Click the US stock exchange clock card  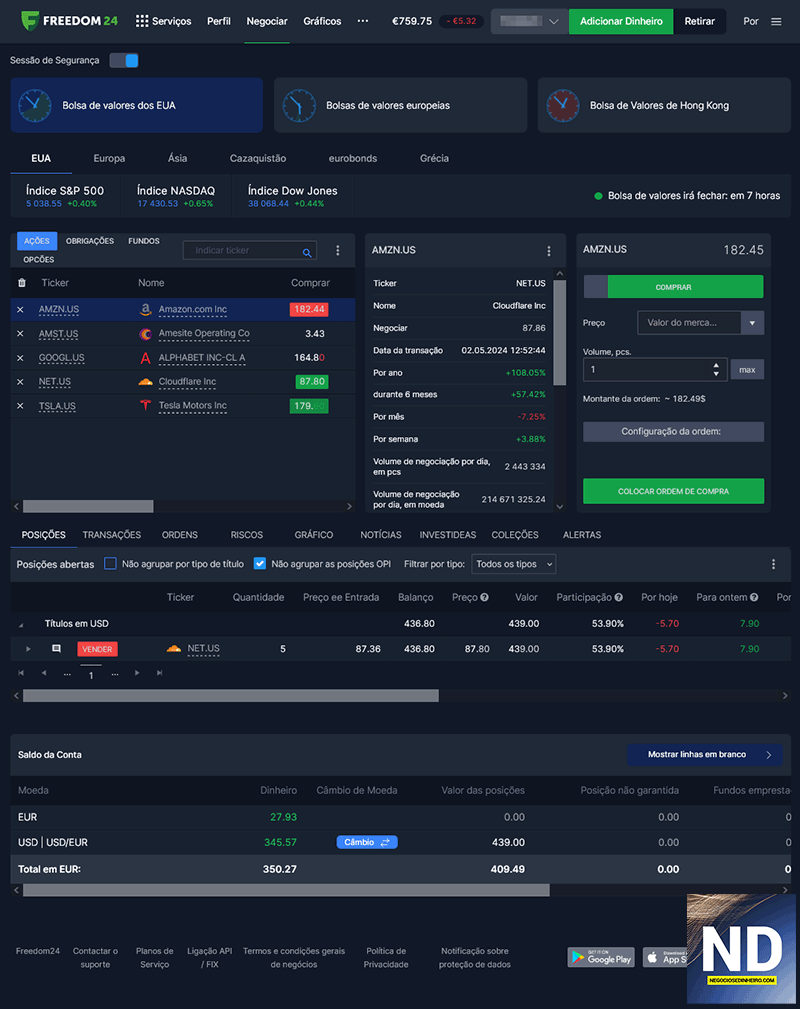coord(136,105)
